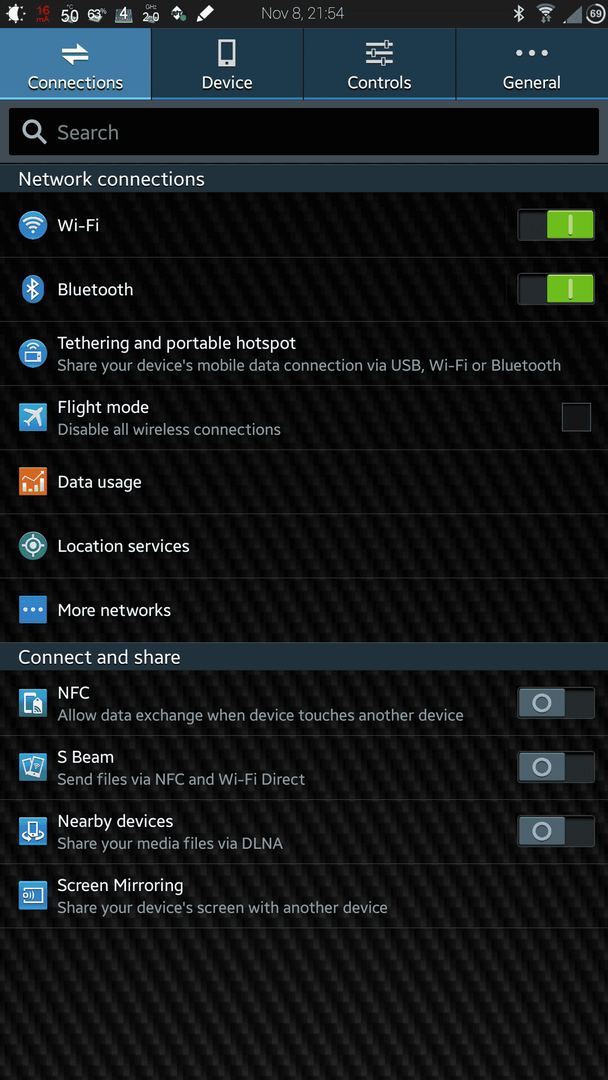Tap the Nearby devices icon
Viewport: 608px width, 1080px height.
click(32, 831)
